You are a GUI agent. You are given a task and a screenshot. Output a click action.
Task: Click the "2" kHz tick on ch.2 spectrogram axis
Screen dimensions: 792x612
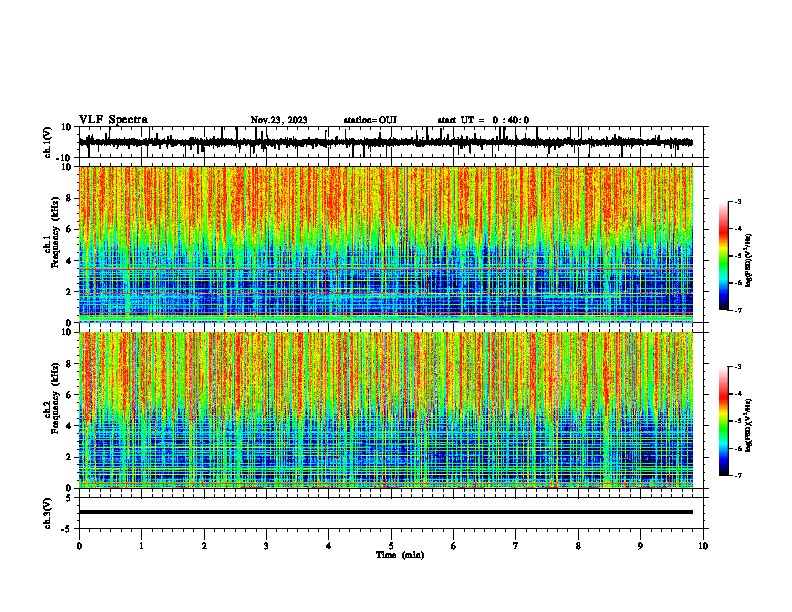69,457
